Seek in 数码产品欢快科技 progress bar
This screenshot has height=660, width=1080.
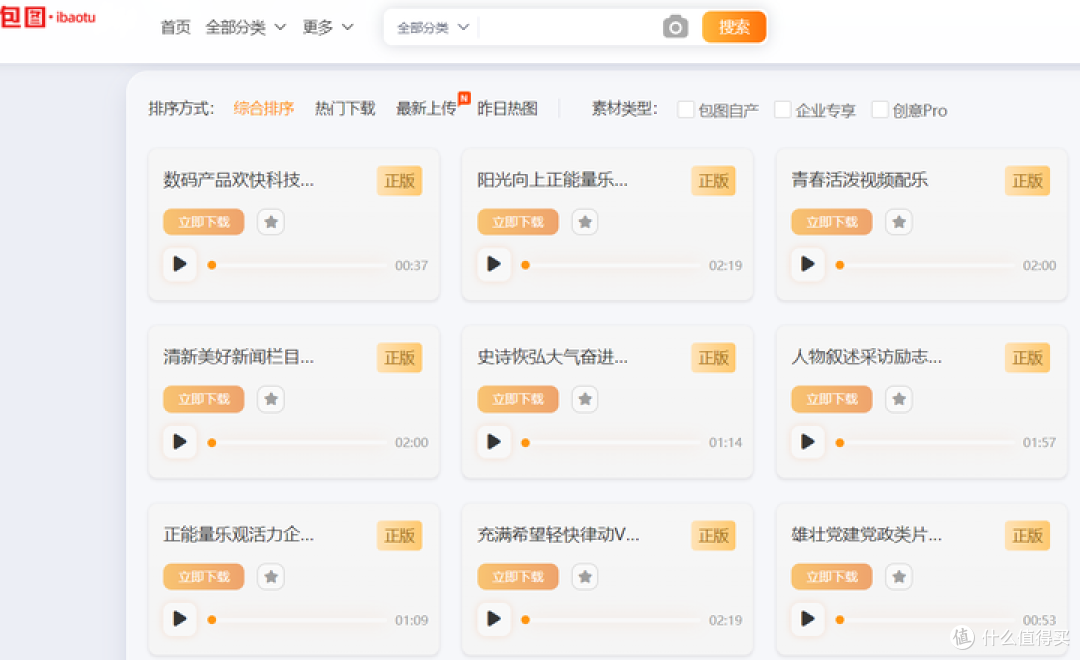point(298,265)
